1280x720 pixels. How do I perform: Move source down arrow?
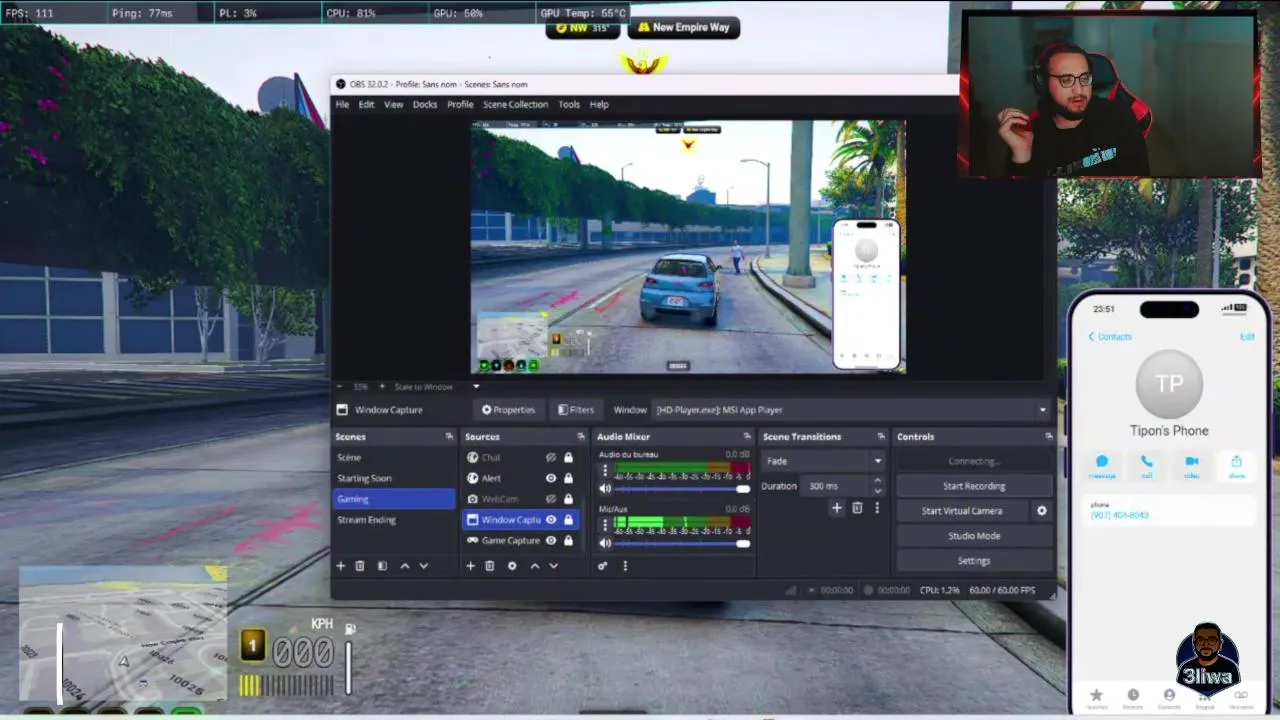(x=554, y=566)
